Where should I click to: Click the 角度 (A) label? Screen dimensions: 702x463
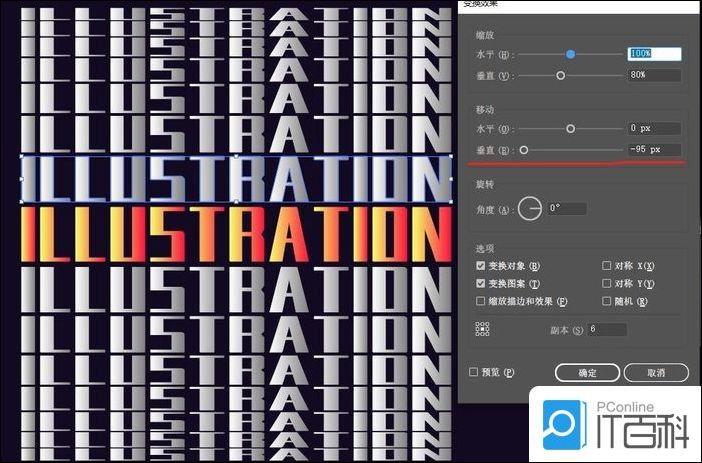[x=493, y=209]
